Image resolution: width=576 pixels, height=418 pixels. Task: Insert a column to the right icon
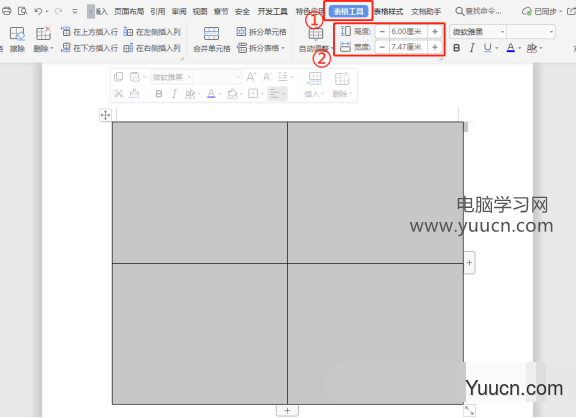coord(128,48)
